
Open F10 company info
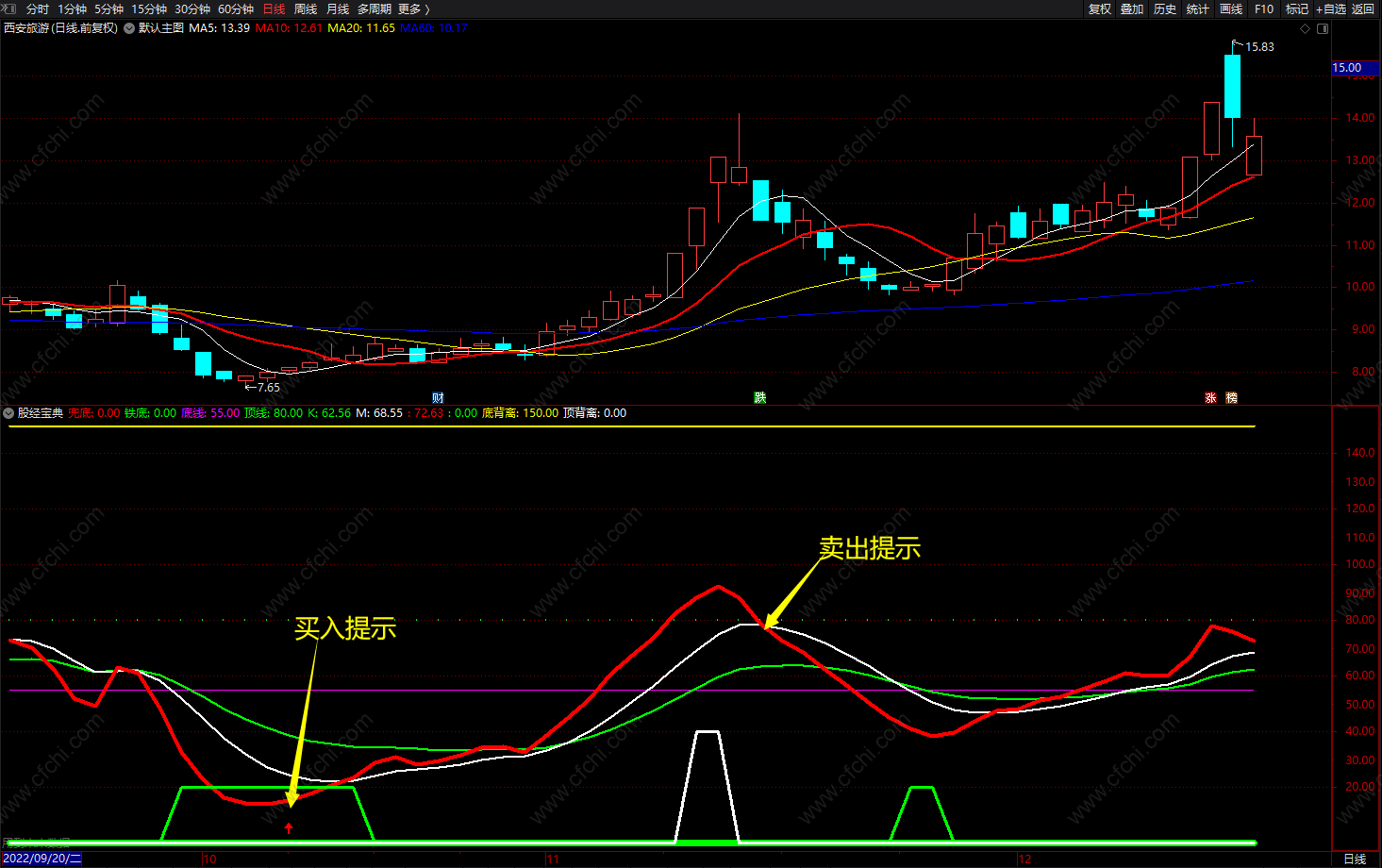click(1264, 8)
